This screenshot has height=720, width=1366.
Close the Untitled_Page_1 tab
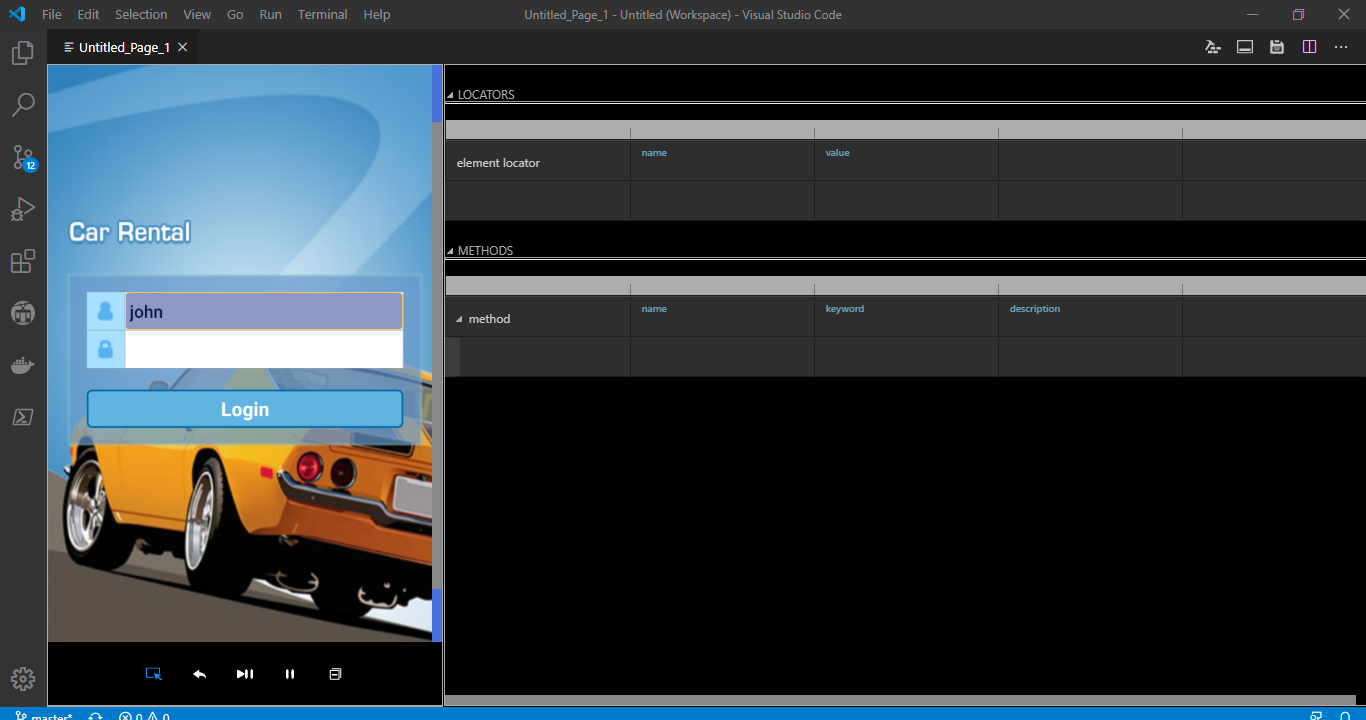183,47
